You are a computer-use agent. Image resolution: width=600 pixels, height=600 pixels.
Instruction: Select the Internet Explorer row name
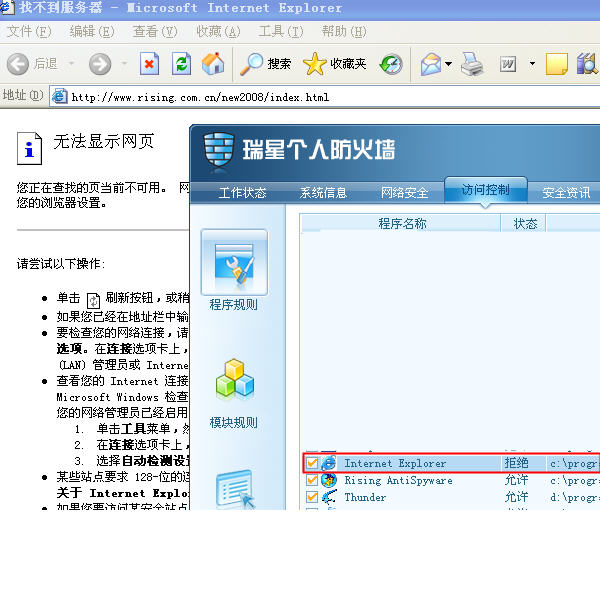pos(395,463)
